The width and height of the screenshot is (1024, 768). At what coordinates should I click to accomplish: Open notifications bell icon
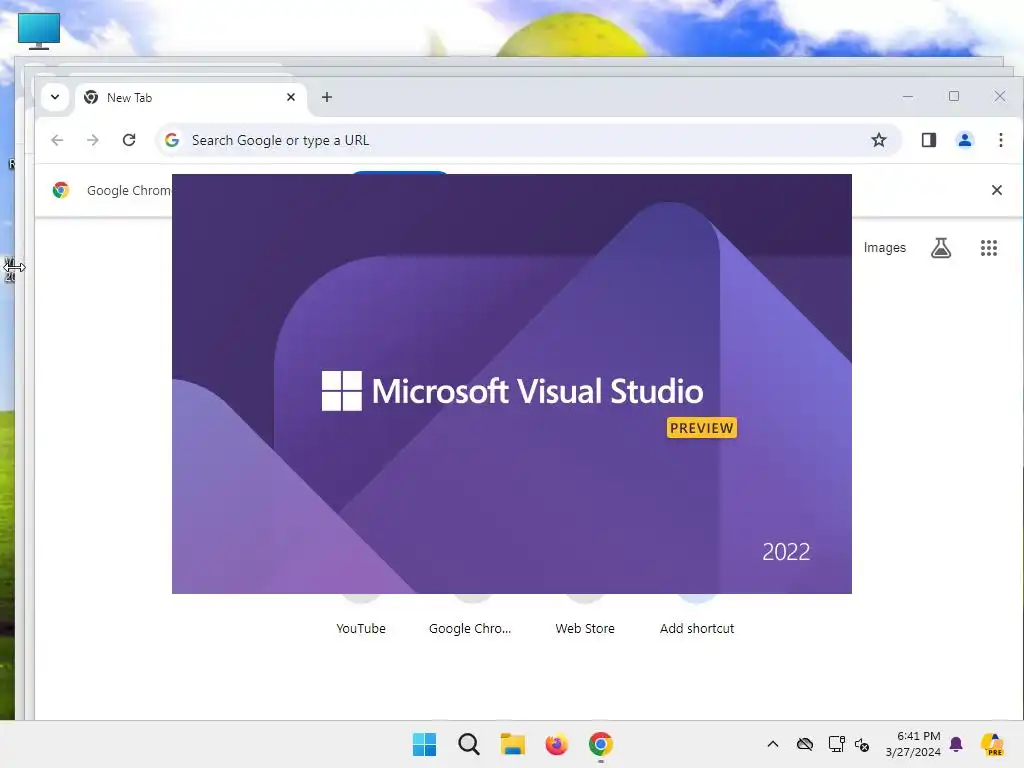[956, 744]
